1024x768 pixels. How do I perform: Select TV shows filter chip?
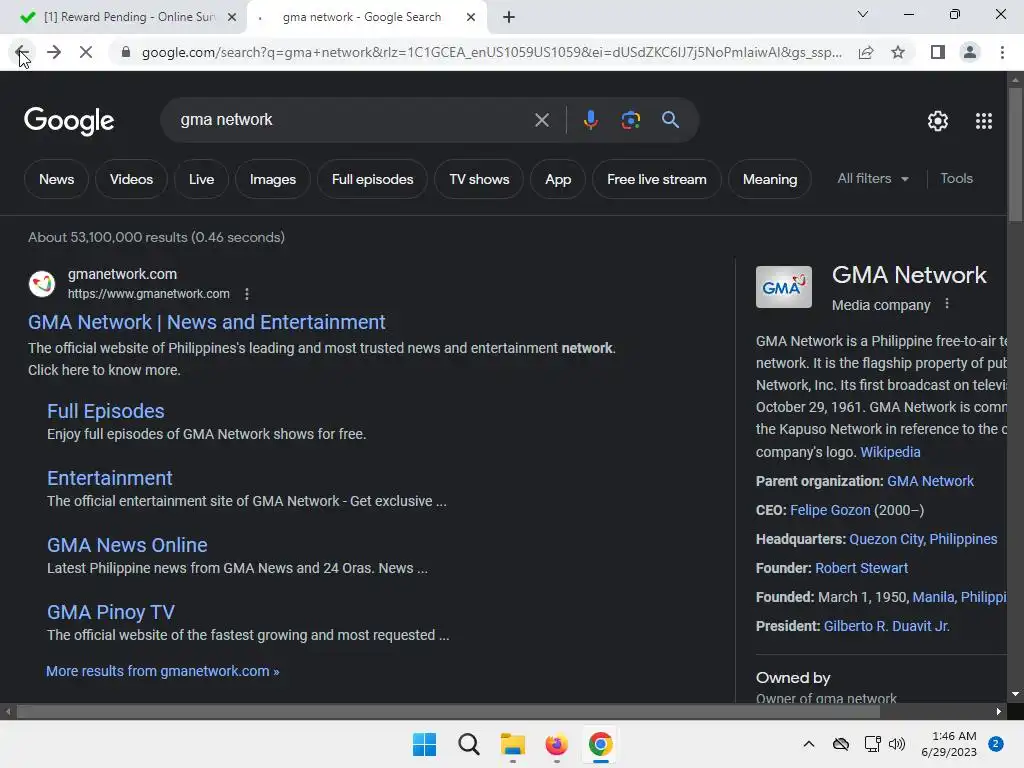coord(479,179)
